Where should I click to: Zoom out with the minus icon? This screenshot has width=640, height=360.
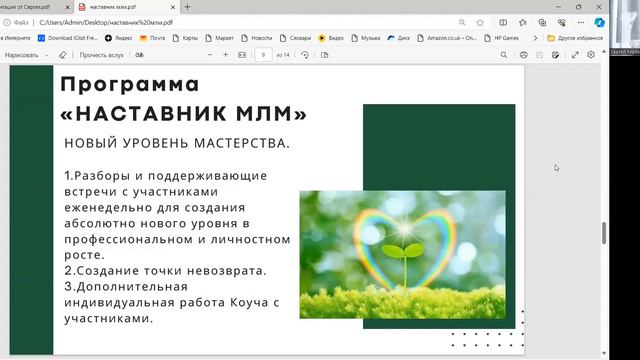pyautogui.click(x=210, y=55)
